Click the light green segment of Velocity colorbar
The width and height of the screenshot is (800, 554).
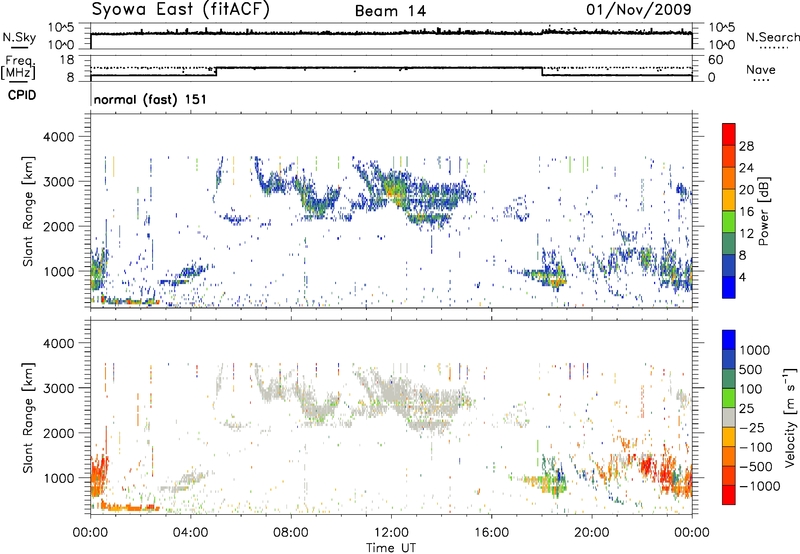click(729, 398)
